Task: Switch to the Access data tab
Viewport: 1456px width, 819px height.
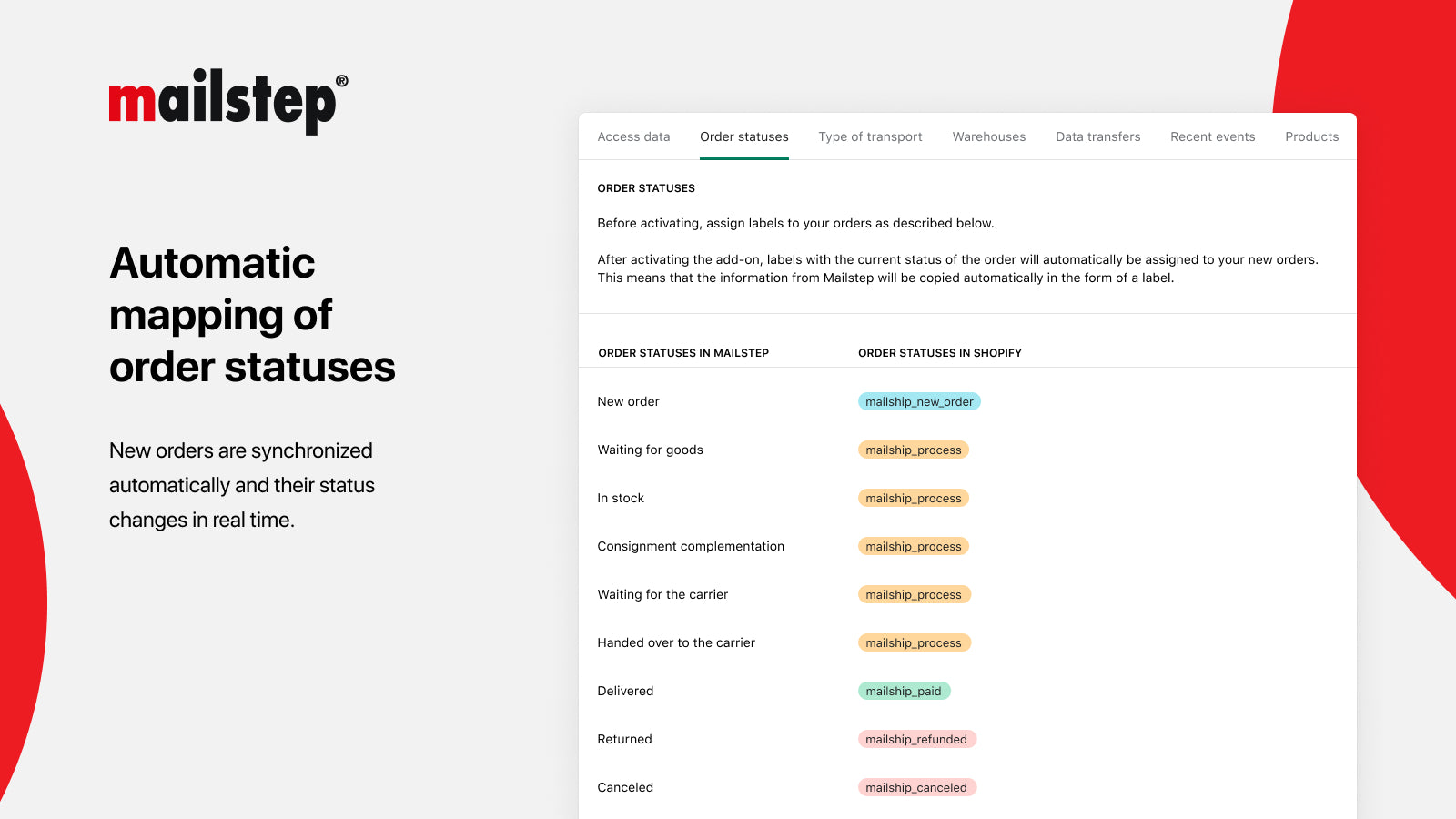Action: (632, 136)
